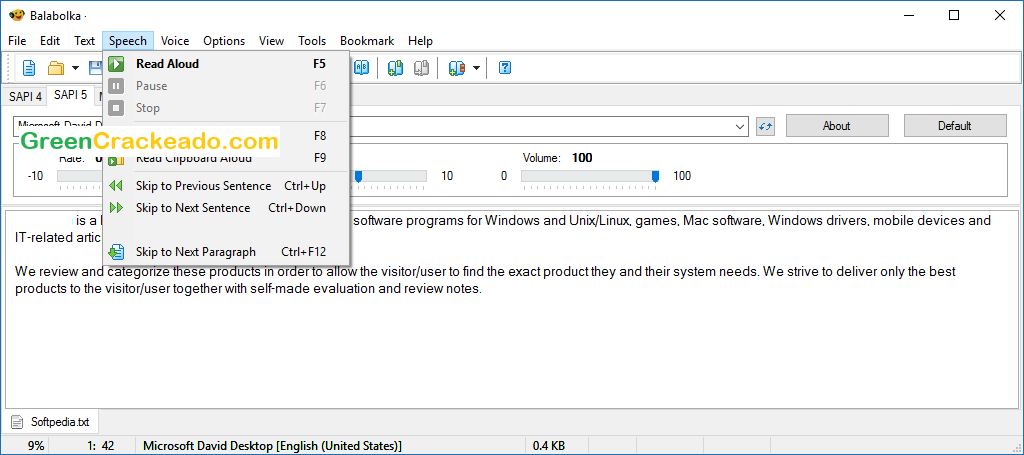
Task: Create a new document with toolbar icon
Action: pos(29,68)
